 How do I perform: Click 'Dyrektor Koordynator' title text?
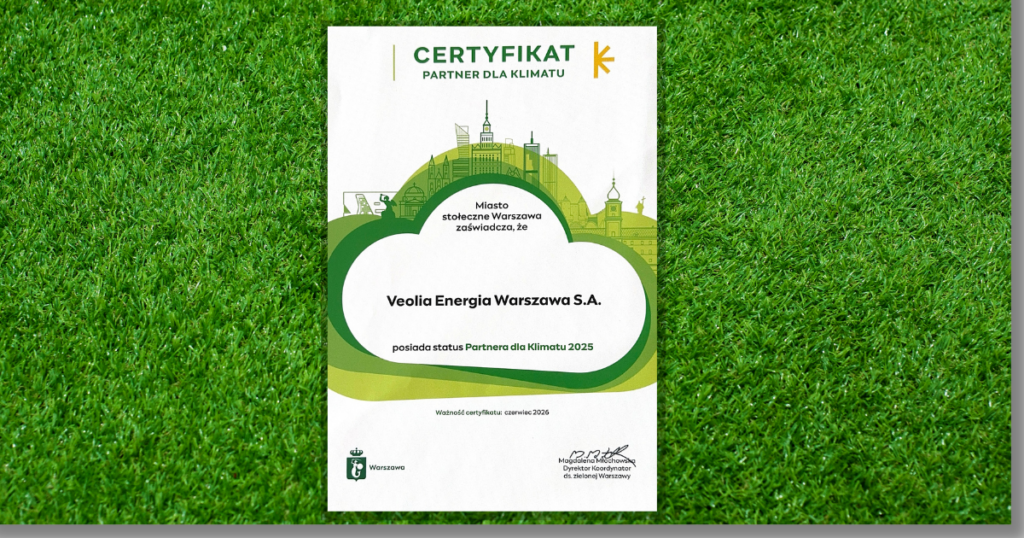coord(596,468)
